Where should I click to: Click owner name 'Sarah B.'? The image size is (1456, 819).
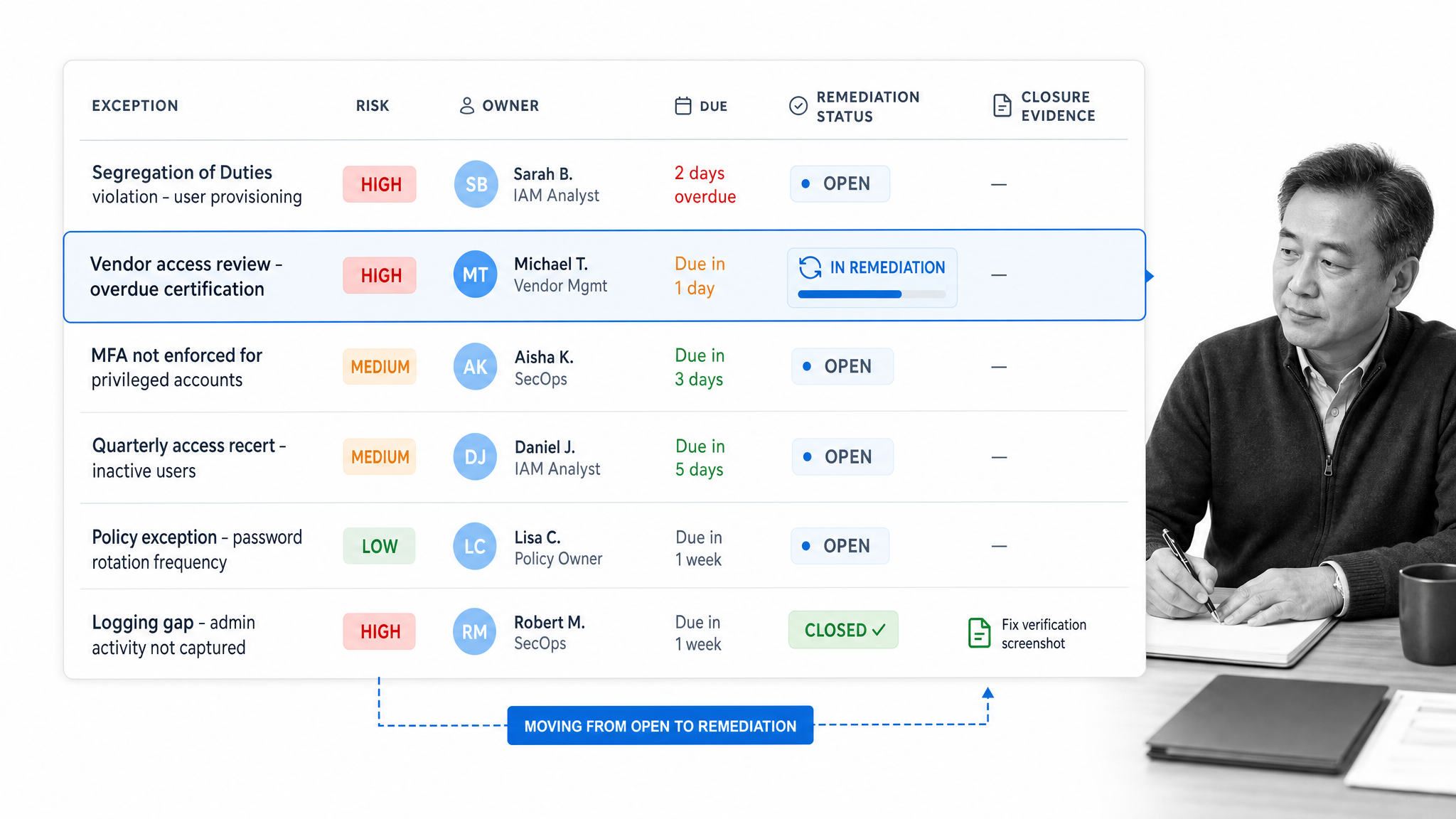pyautogui.click(x=543, y=174)
